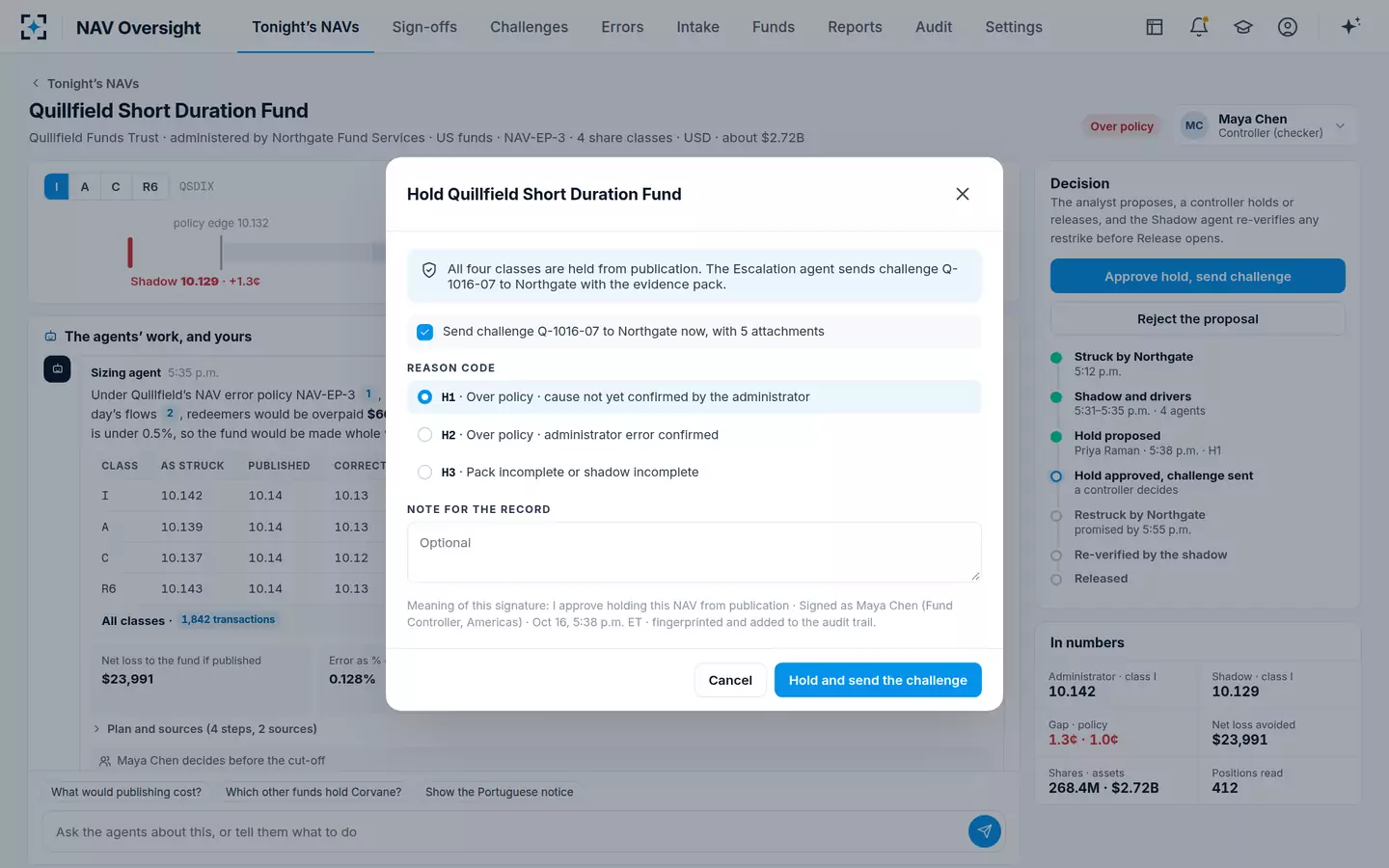This screenshot has height=868, width=1389.
Task: Click the Sizing agent avatar icon
Action: pyautogui.click(x=57, y=368)
